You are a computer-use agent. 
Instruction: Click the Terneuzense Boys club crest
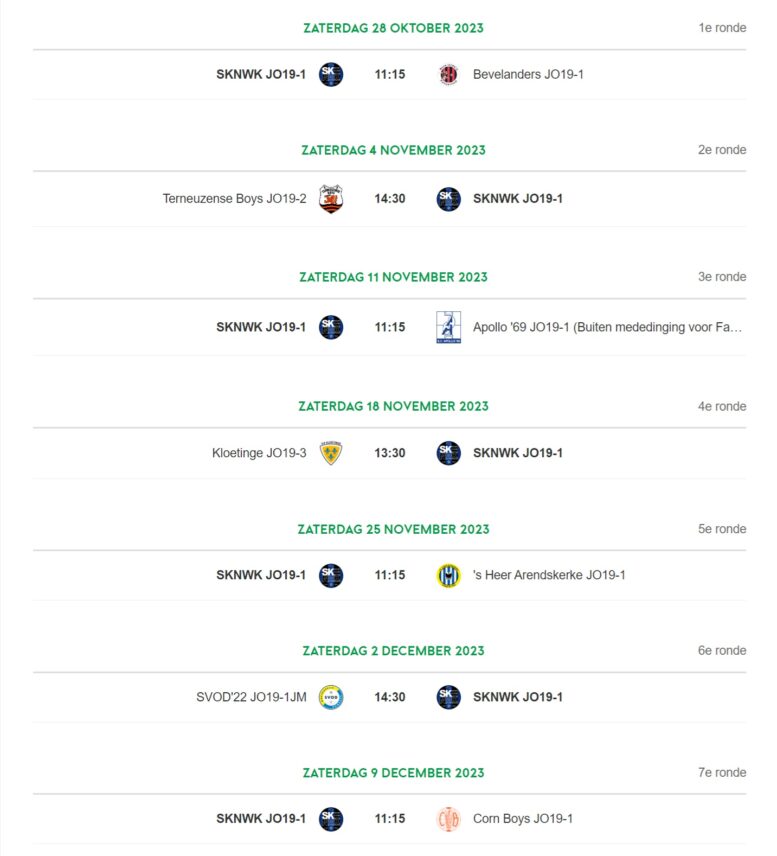click(x=331, y=199)
